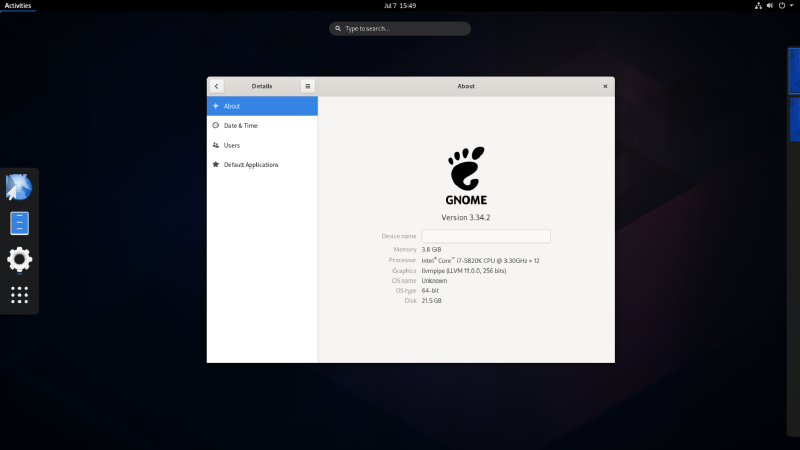The height and width of the screenshot is (450, 800).
Task: Click the Settings gear in the dock
Action: 19,260
